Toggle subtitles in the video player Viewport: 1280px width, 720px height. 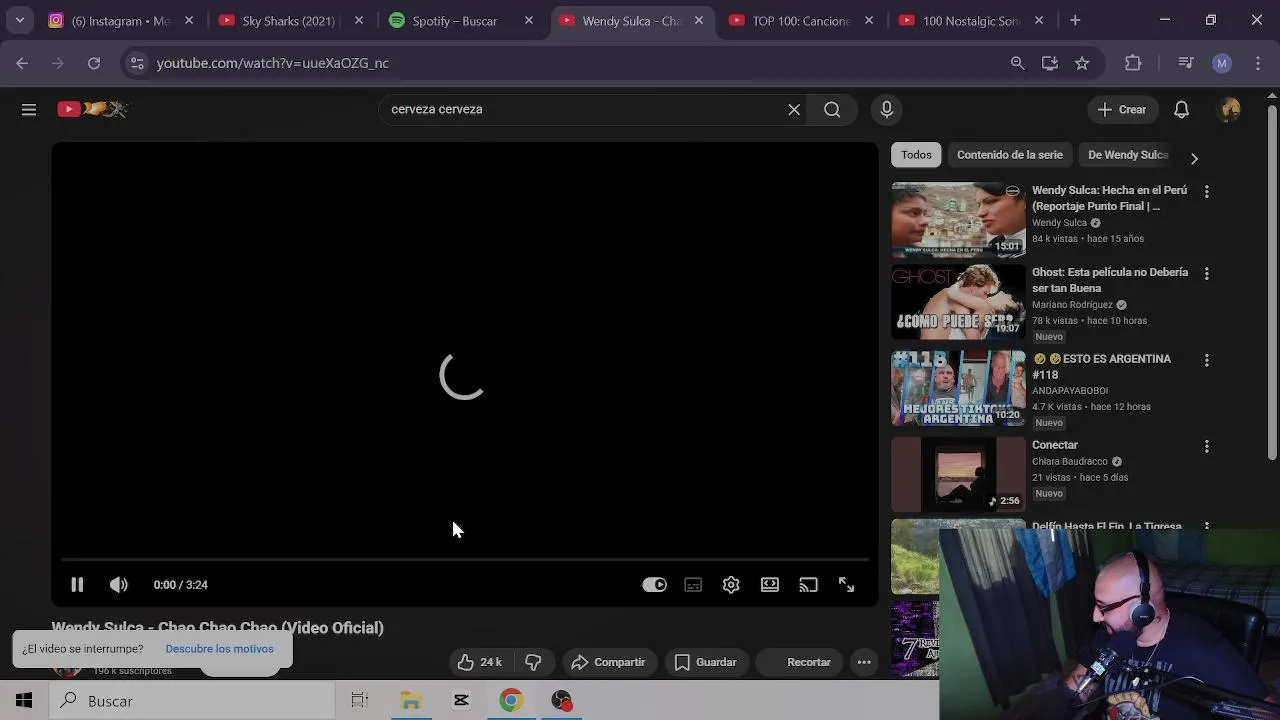693,585
